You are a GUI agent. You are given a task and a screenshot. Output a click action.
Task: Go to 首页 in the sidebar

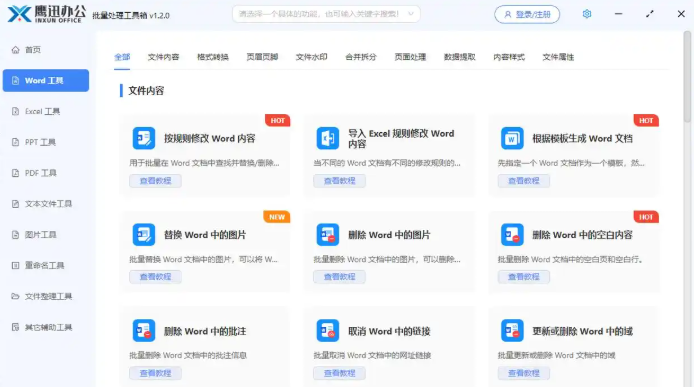click(x=46, y=50)
